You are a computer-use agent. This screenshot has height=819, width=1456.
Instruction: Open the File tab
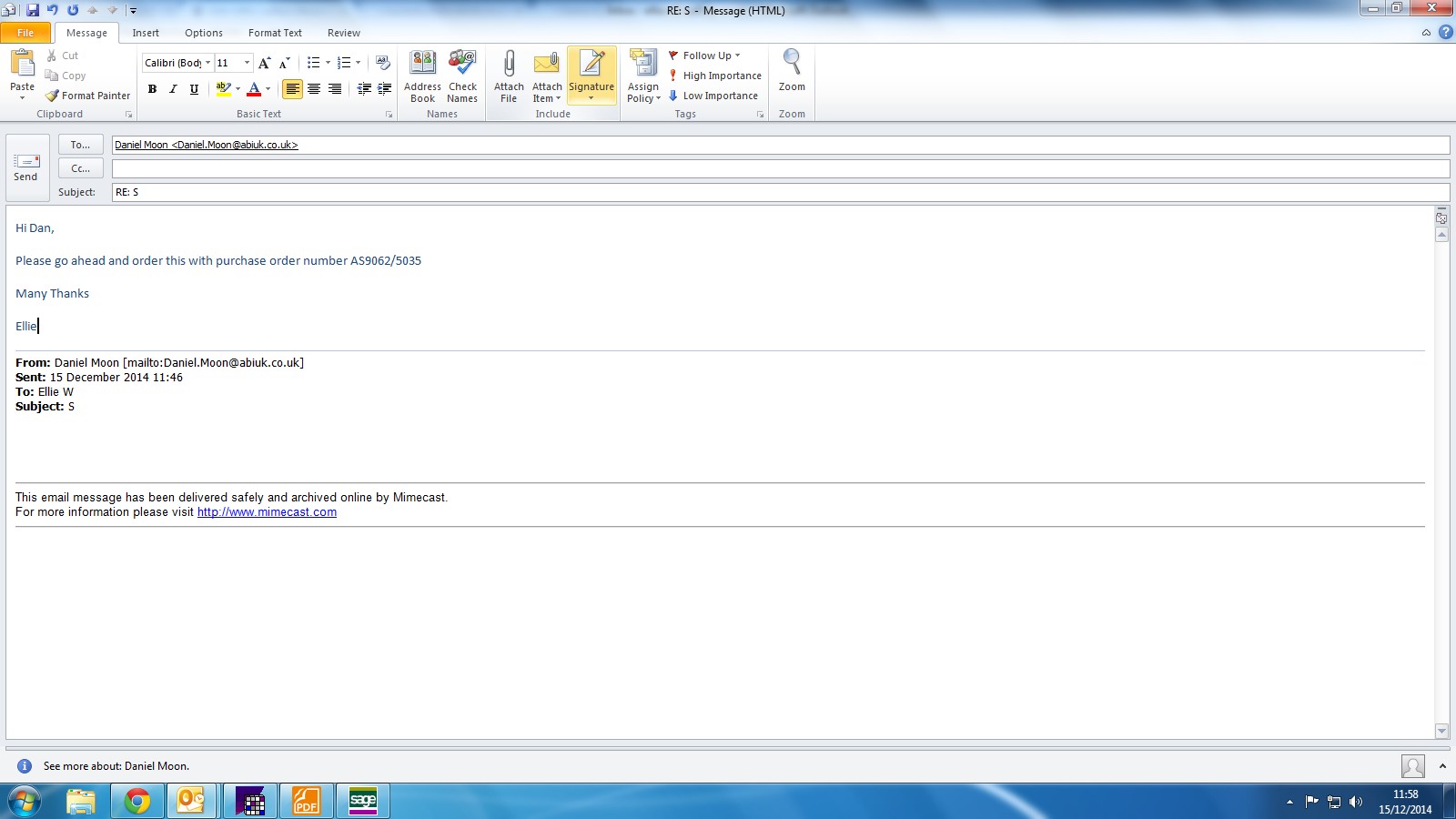coord(25,33)
